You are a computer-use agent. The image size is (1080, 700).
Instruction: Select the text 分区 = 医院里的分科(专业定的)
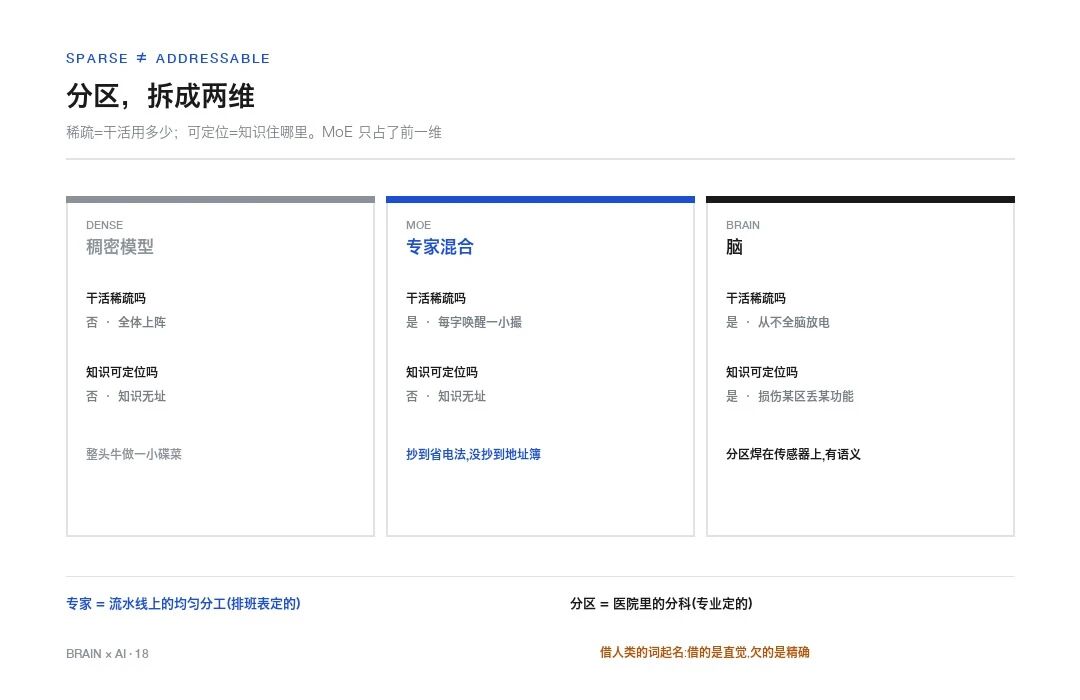tap(661, 604)
